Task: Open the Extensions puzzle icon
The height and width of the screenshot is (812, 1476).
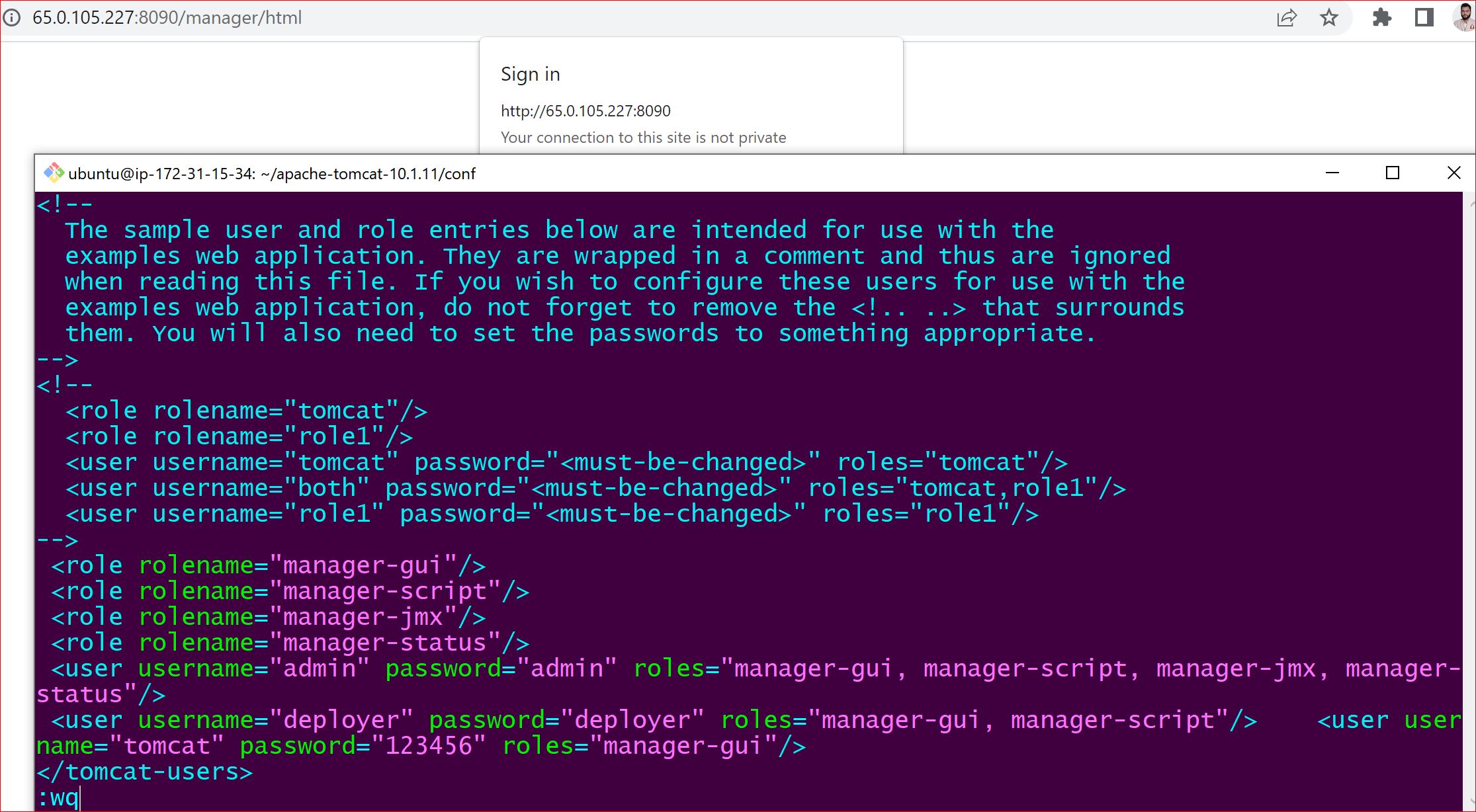Action: click(x=1381, y=18)
